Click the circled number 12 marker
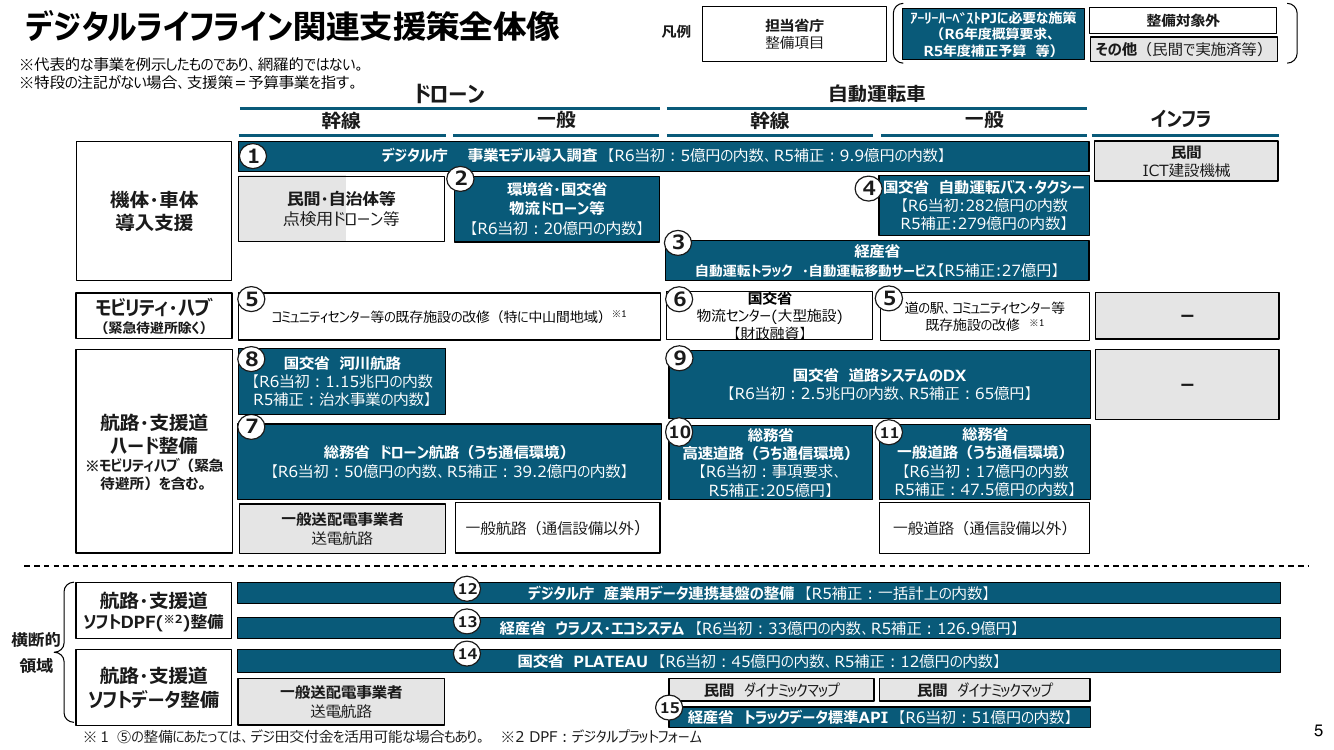Image resolution: width=1334 pixels, height=750 pixels. (x=467, y=588)
